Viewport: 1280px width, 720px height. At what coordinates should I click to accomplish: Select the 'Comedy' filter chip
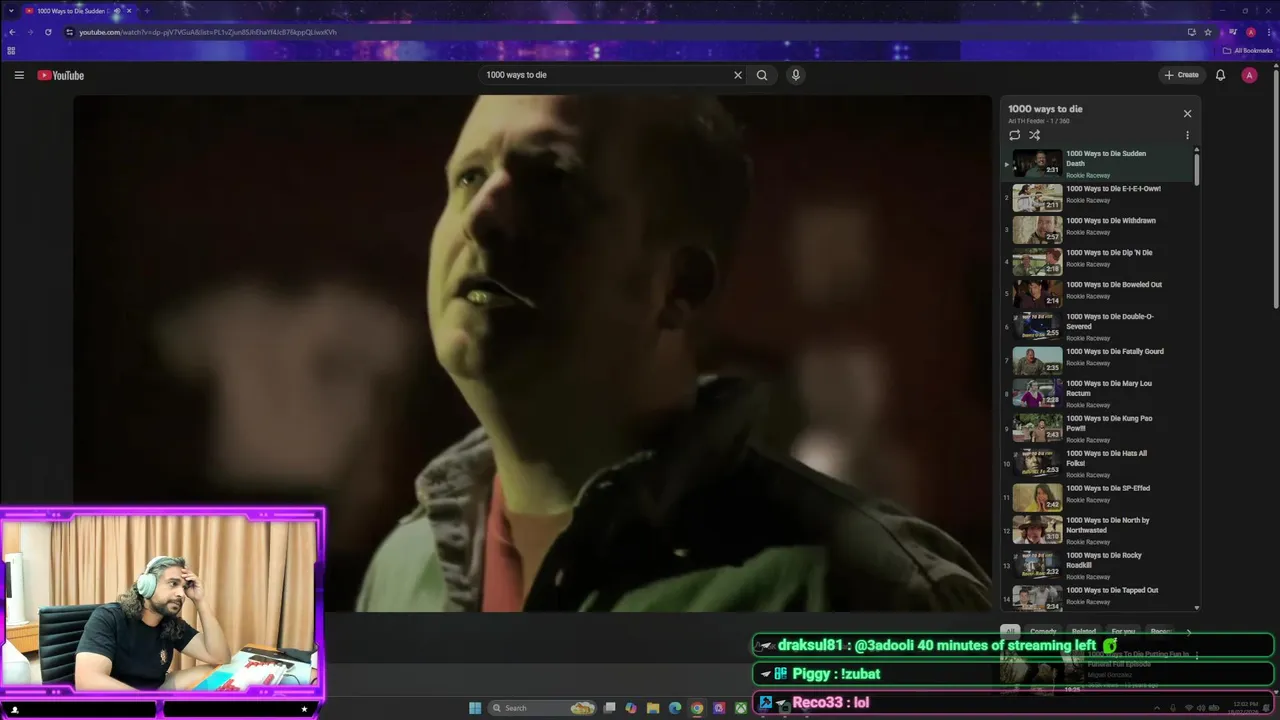[1043, 632]
